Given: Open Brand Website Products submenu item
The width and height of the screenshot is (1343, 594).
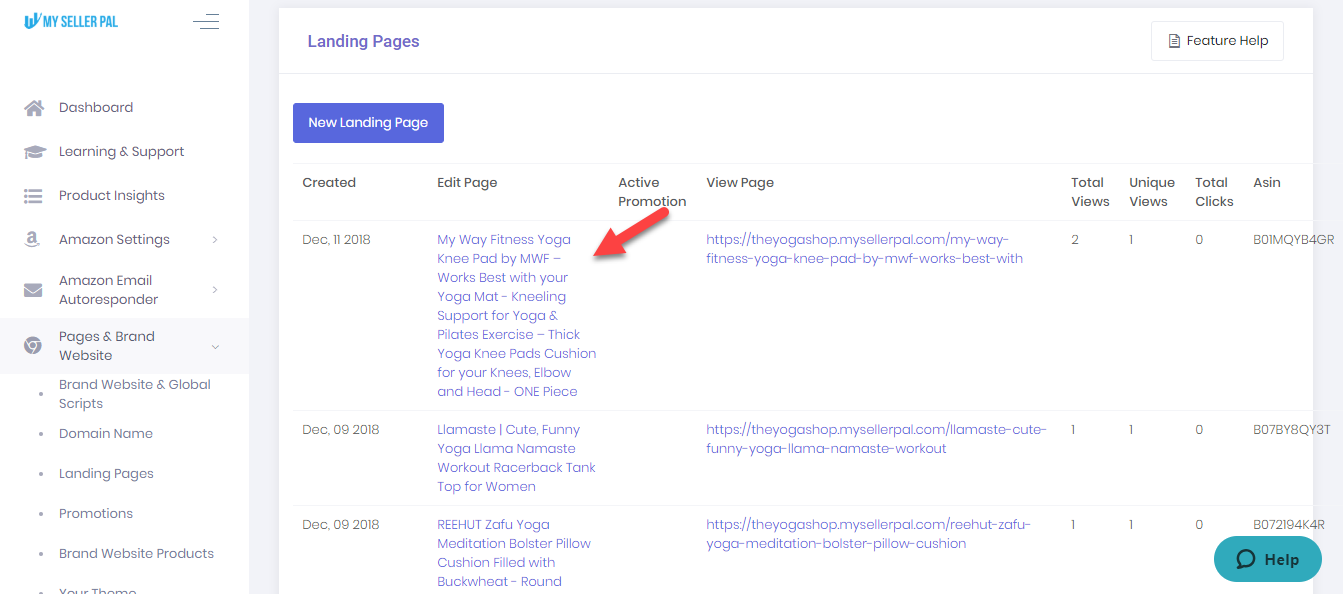Looking at the screenshot, I should (136, 554).
